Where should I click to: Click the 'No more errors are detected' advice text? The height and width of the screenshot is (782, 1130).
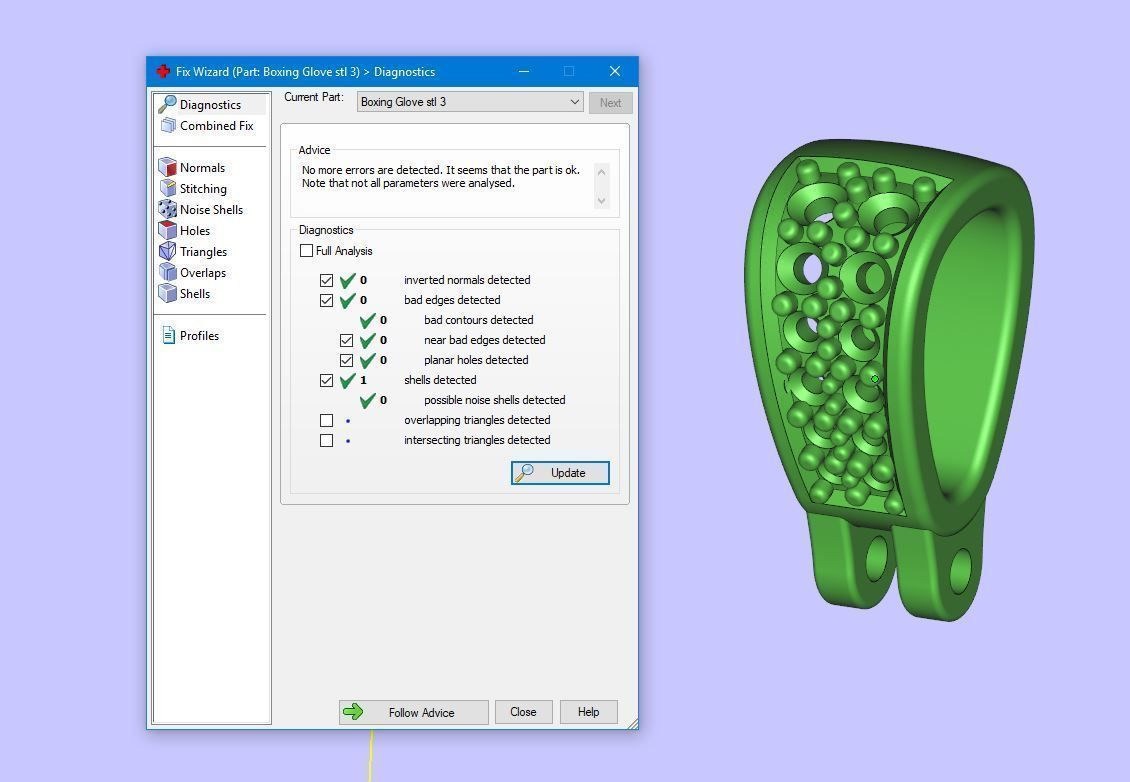440,177
